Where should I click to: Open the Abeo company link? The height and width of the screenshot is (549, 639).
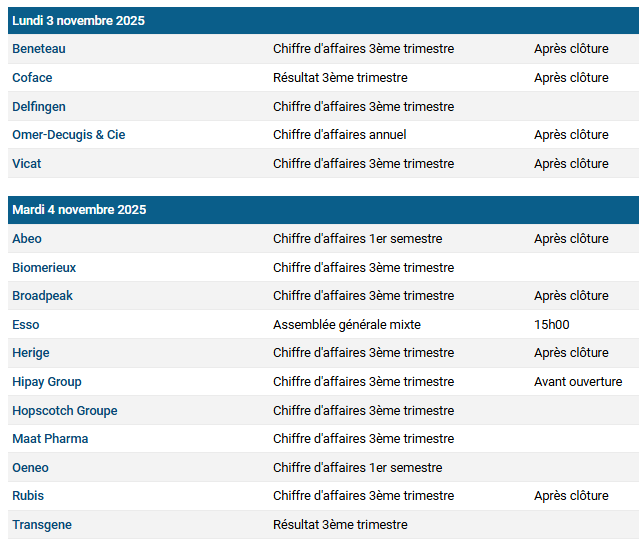[27, 238]
